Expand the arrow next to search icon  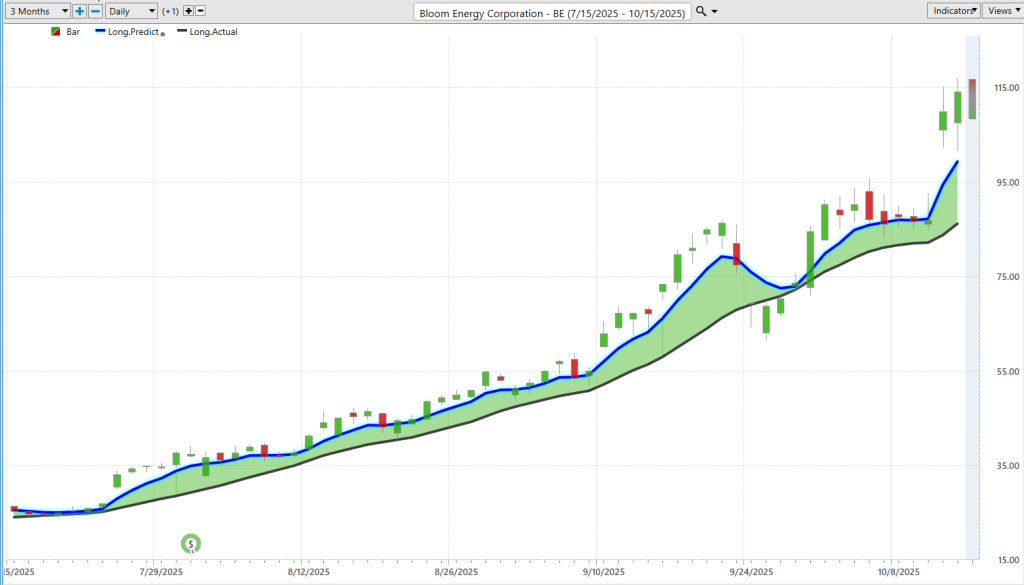714,11
